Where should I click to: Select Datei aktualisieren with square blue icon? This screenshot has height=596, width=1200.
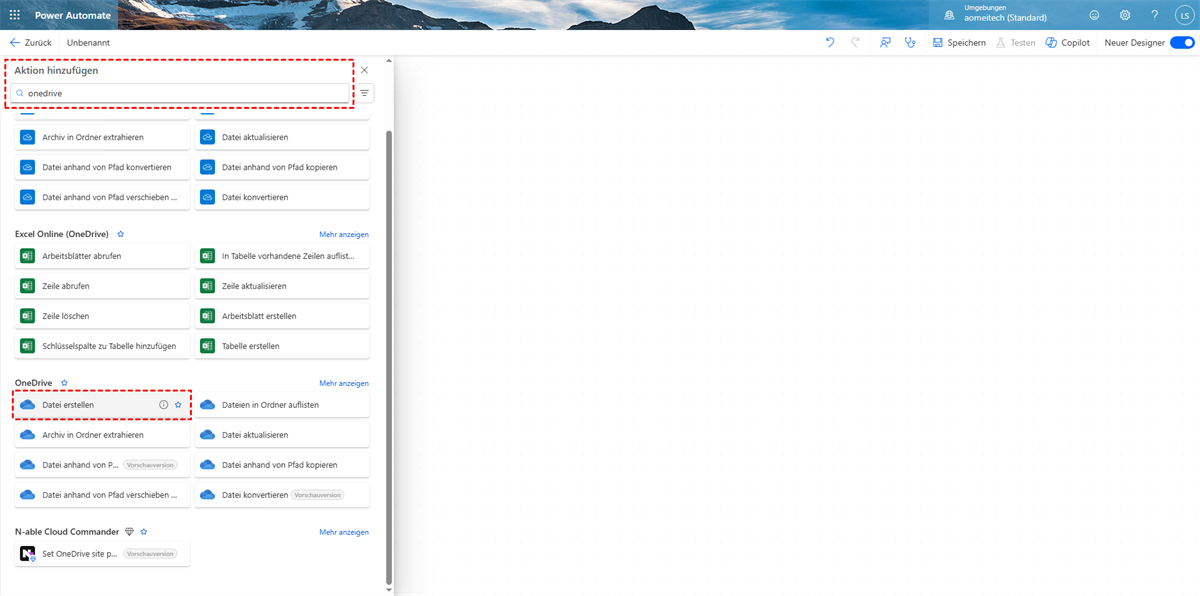click(282, 137)
